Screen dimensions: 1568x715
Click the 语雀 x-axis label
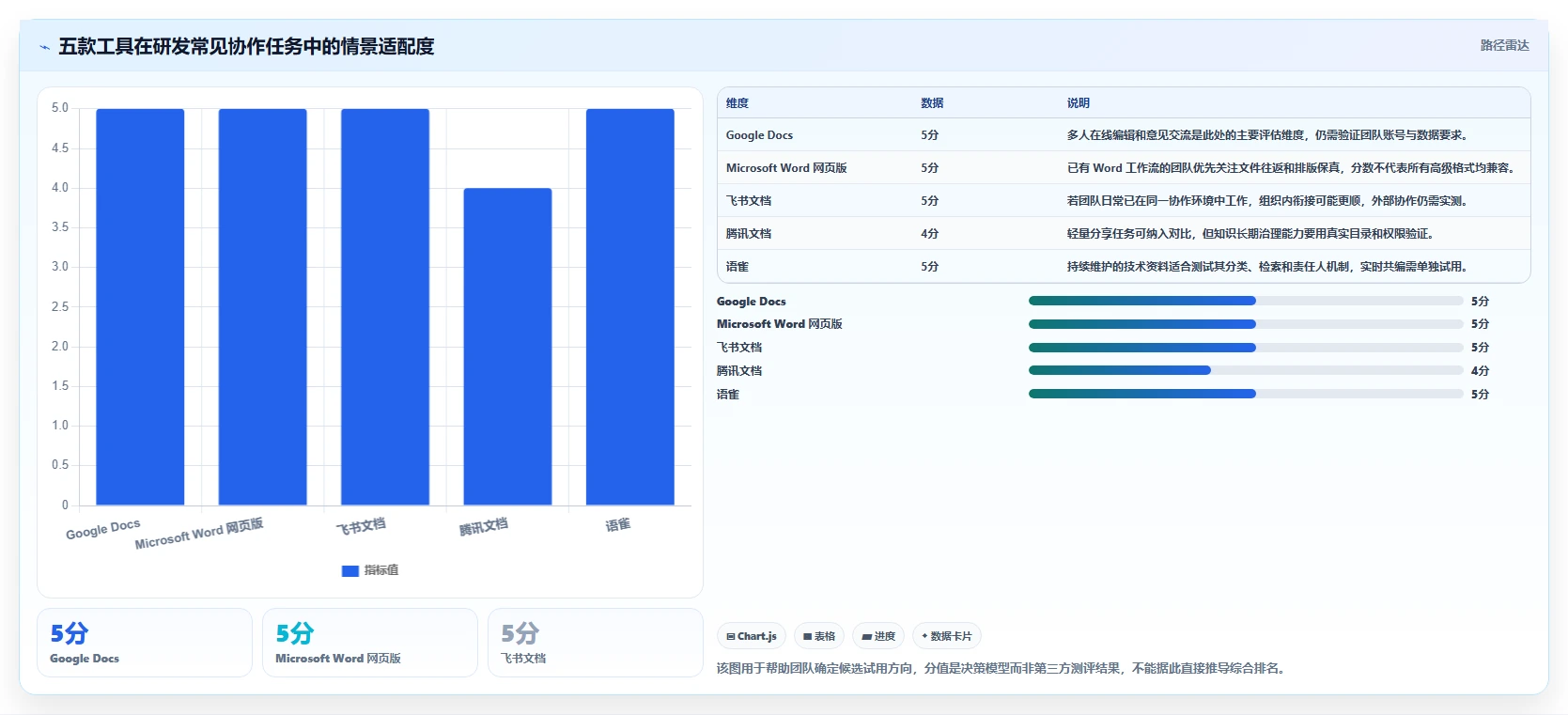pyautogui.click(x=618, y=525)
